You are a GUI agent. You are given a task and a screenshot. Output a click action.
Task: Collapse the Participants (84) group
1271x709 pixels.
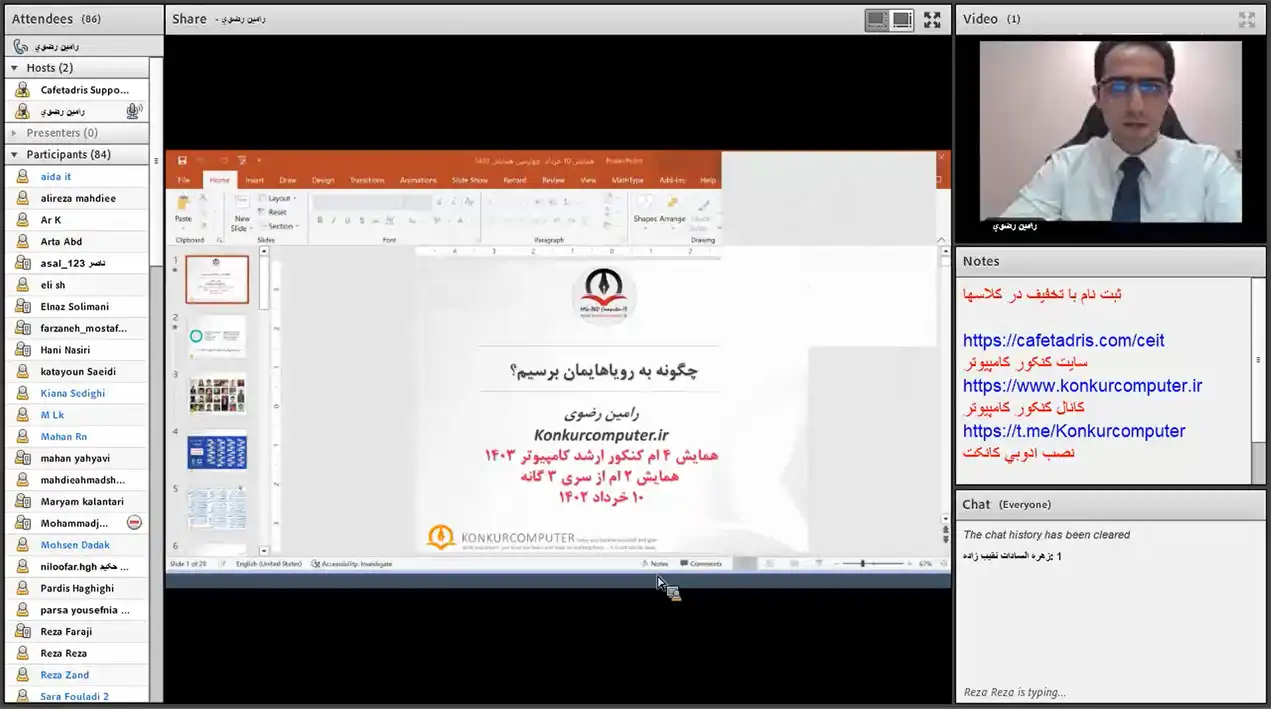pyautogui.click(x=14, y=154)
